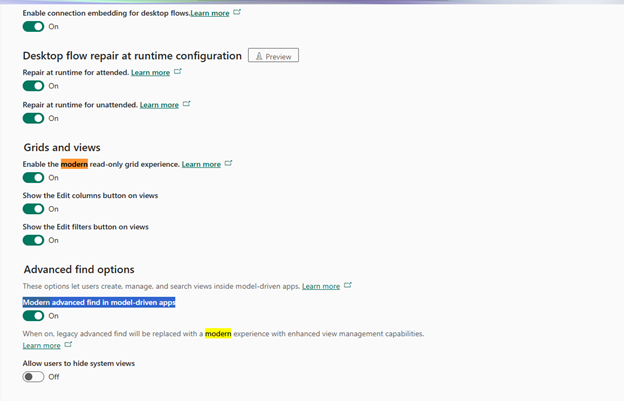Open Learn more for modern grid experience
The width and height of the screenshot is (624, 401).
[x=201, y=164]
